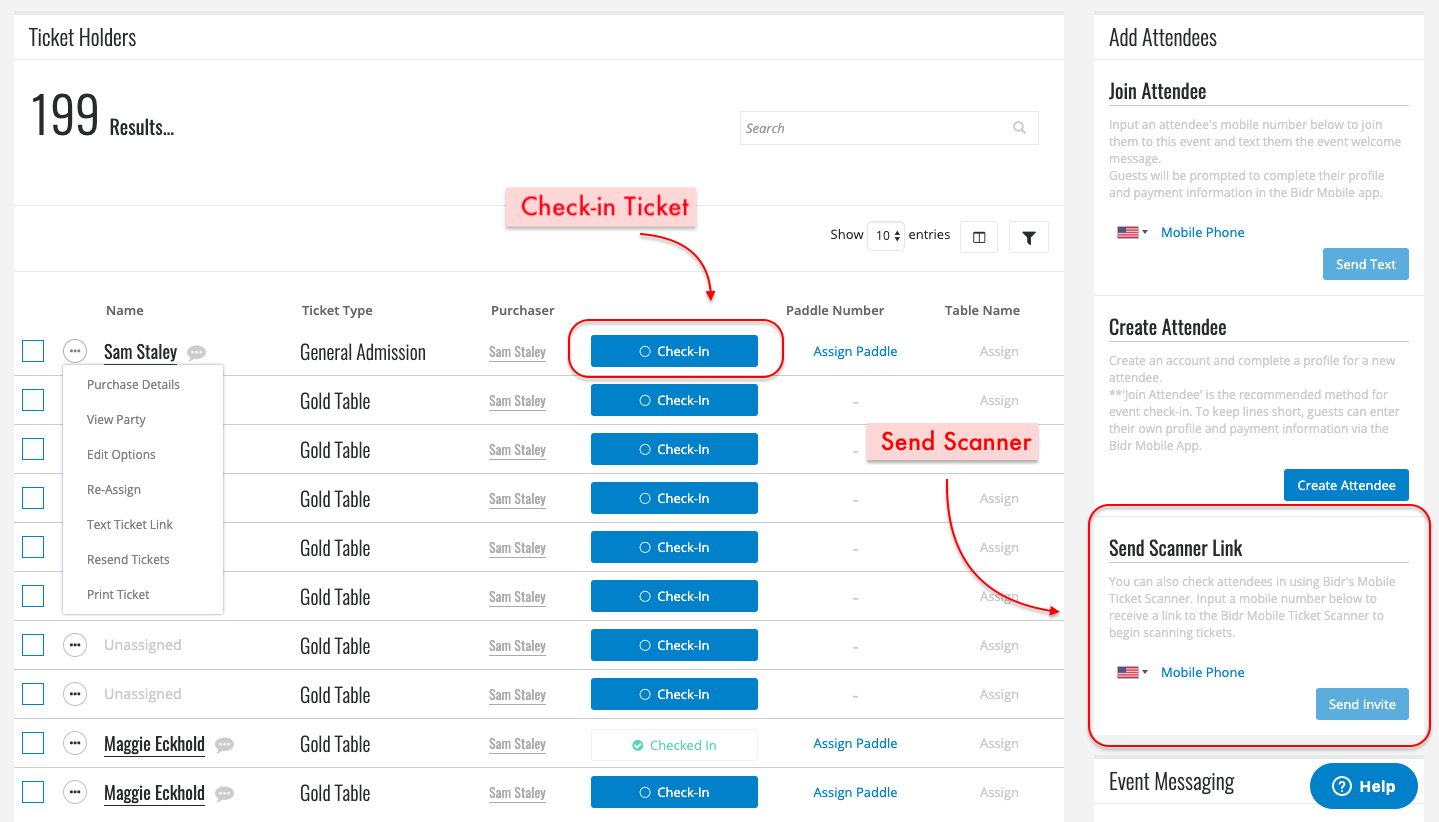Viewport: 1439px width, 822px height.
Task: Click the Create Attendee button
Action: [x=1346, y=485]
